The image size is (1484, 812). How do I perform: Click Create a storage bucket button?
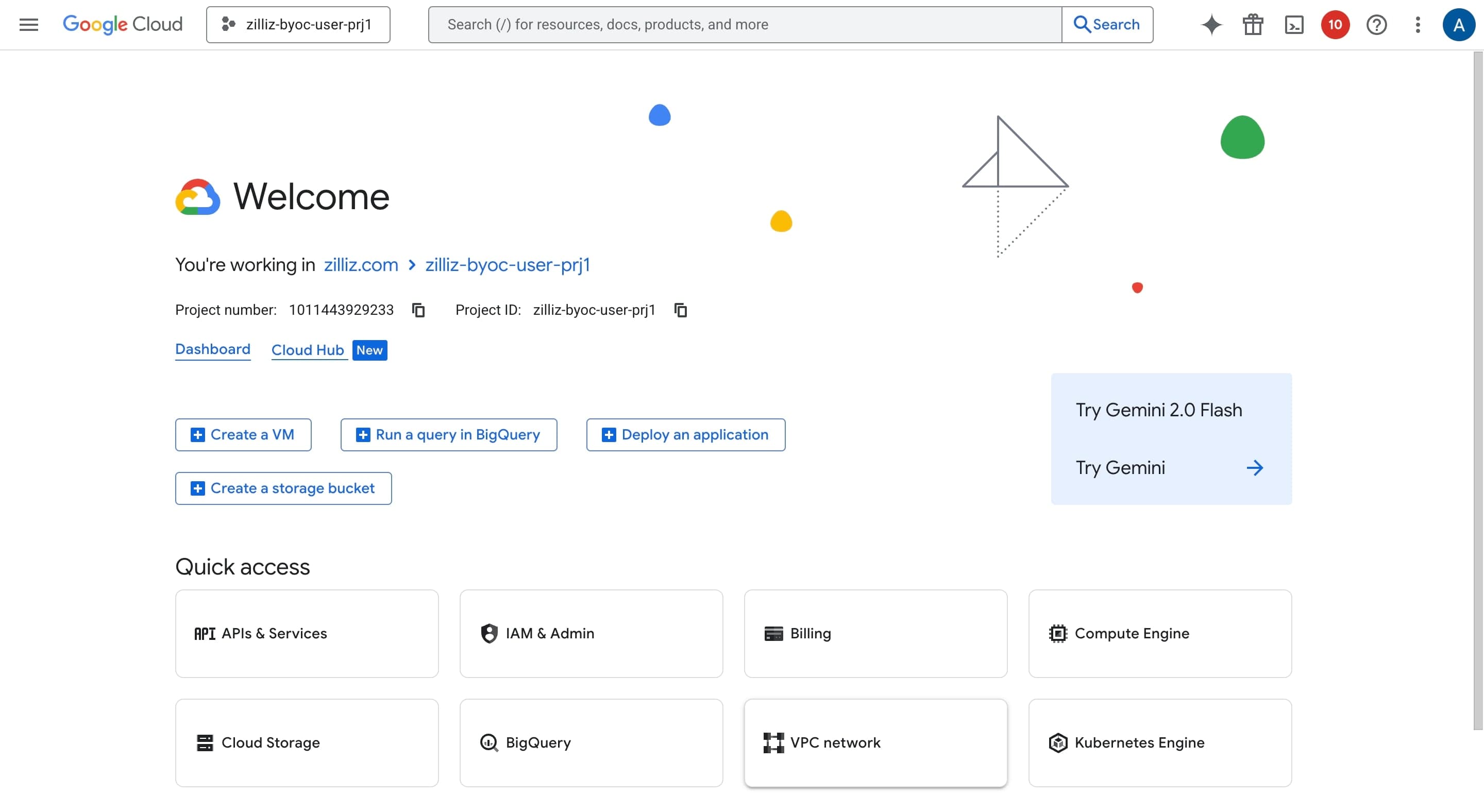[x=283, y=488]
